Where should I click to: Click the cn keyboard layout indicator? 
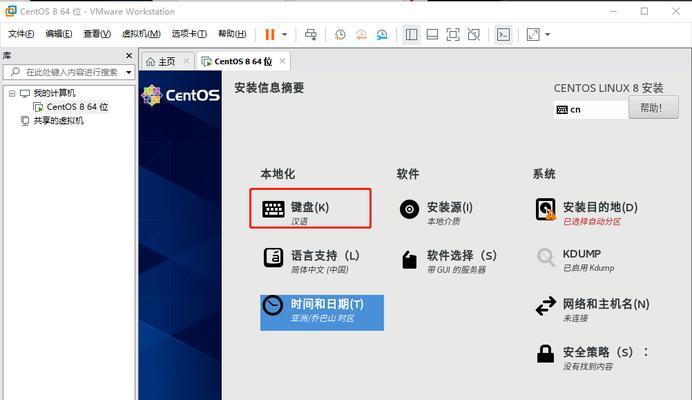coord(590,109)
